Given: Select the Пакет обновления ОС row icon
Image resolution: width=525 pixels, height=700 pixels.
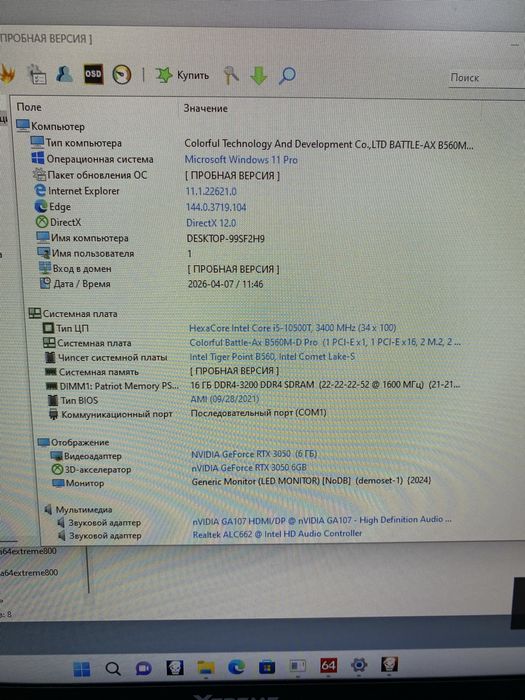Looking at the screenshot, I should pyautogui.click(x=39, y=174).
